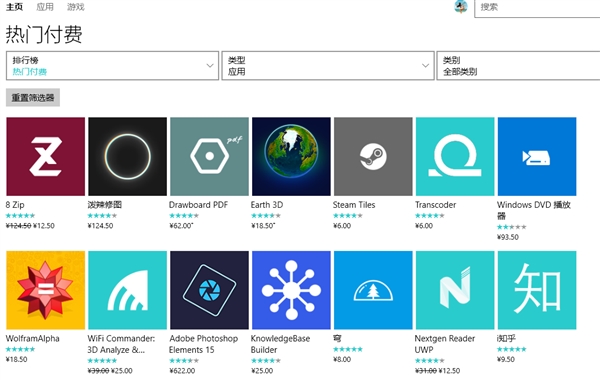Expand the 类别 category dropdown
The height and width of the screenshot is (381, 600).
click(518, 66)
